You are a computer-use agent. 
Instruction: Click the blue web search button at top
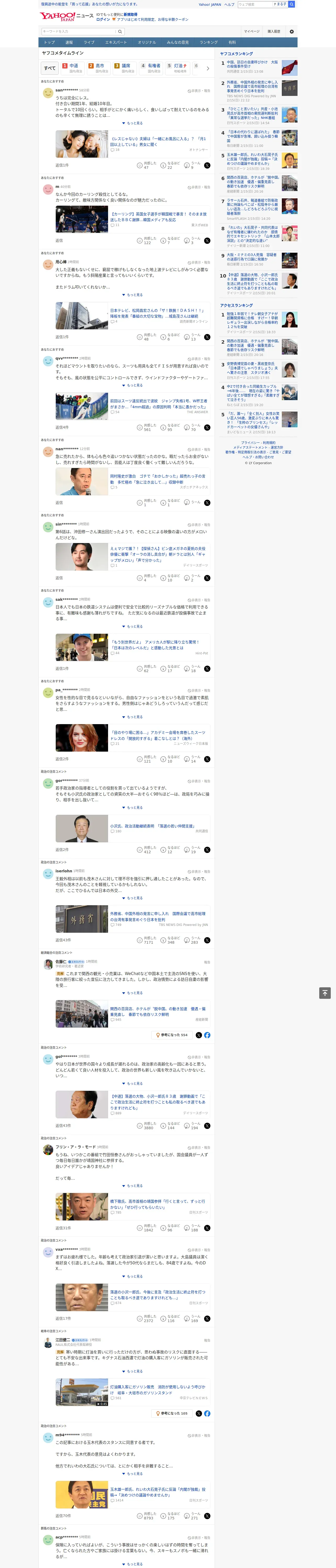pos(292,4)
